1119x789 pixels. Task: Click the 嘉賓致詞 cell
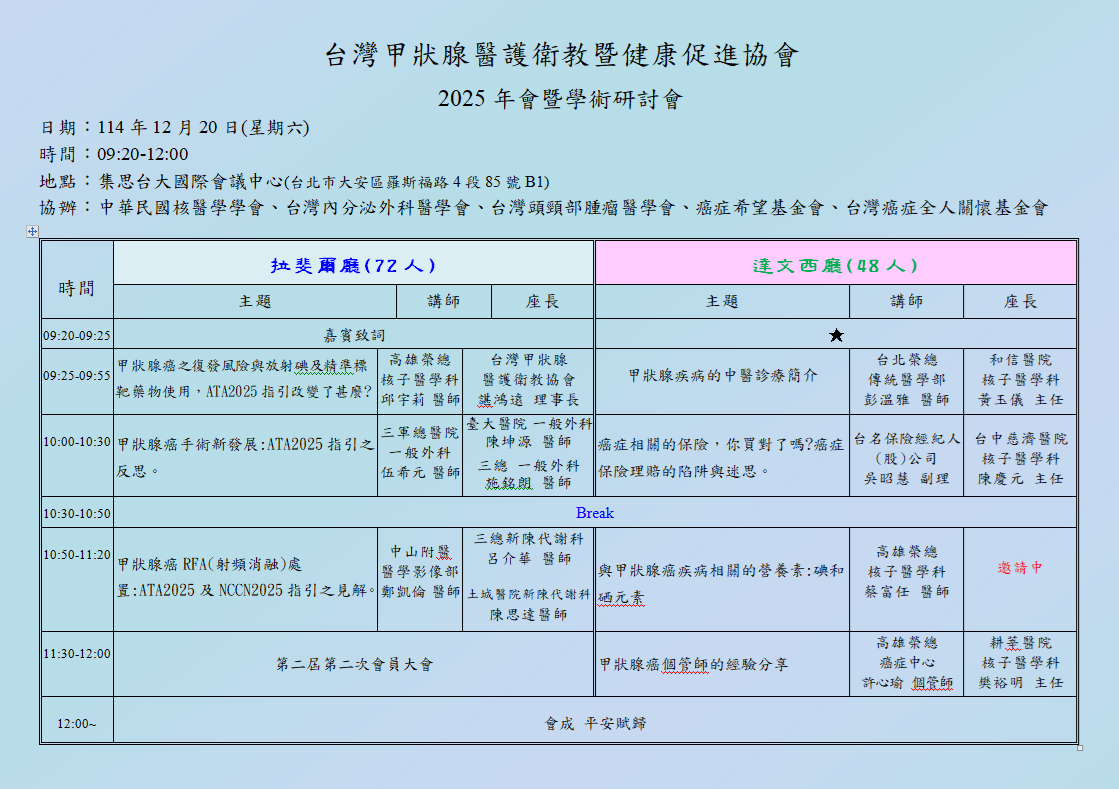tap(353, 335)
